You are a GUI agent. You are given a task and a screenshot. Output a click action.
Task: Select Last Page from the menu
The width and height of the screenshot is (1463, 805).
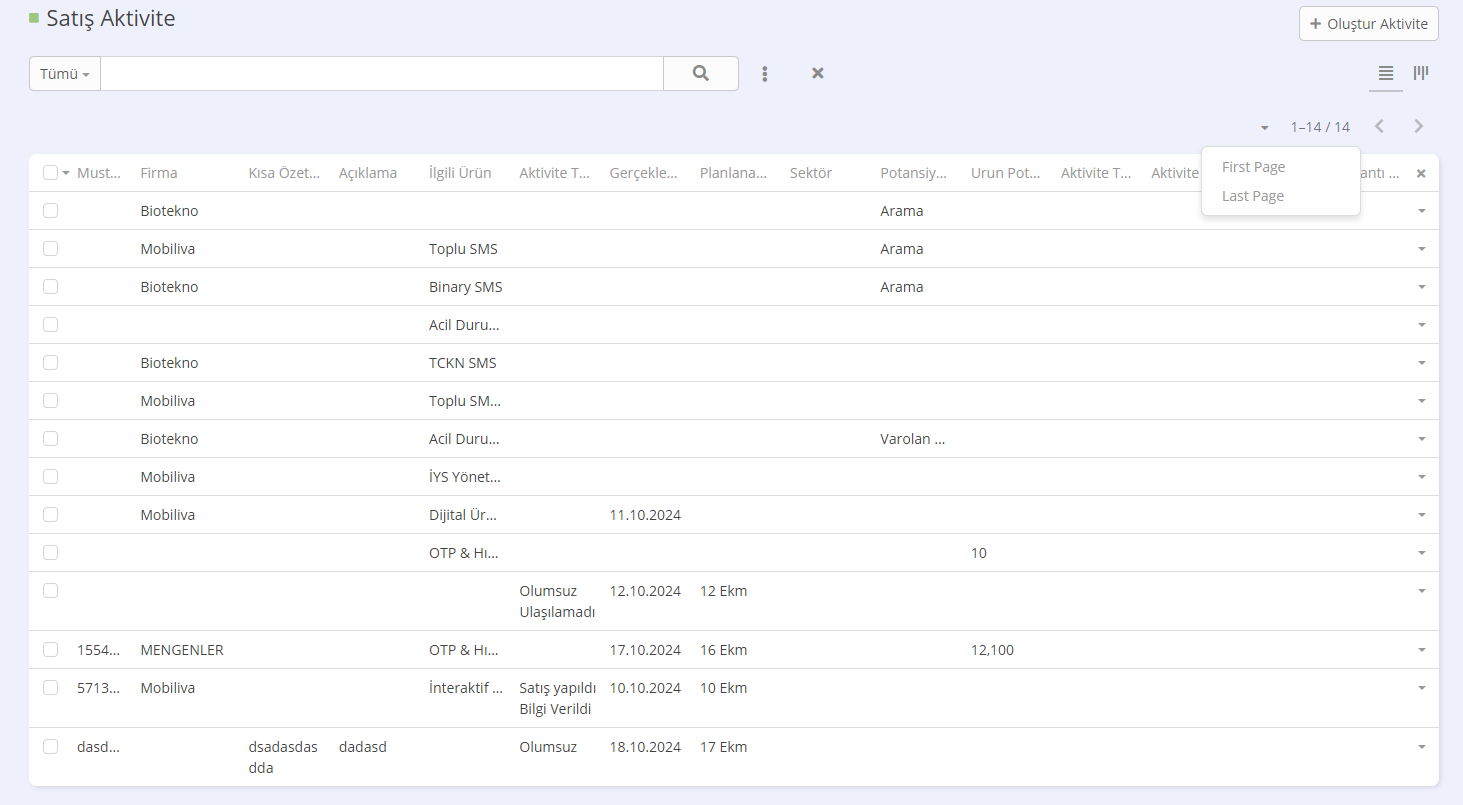1252,196
